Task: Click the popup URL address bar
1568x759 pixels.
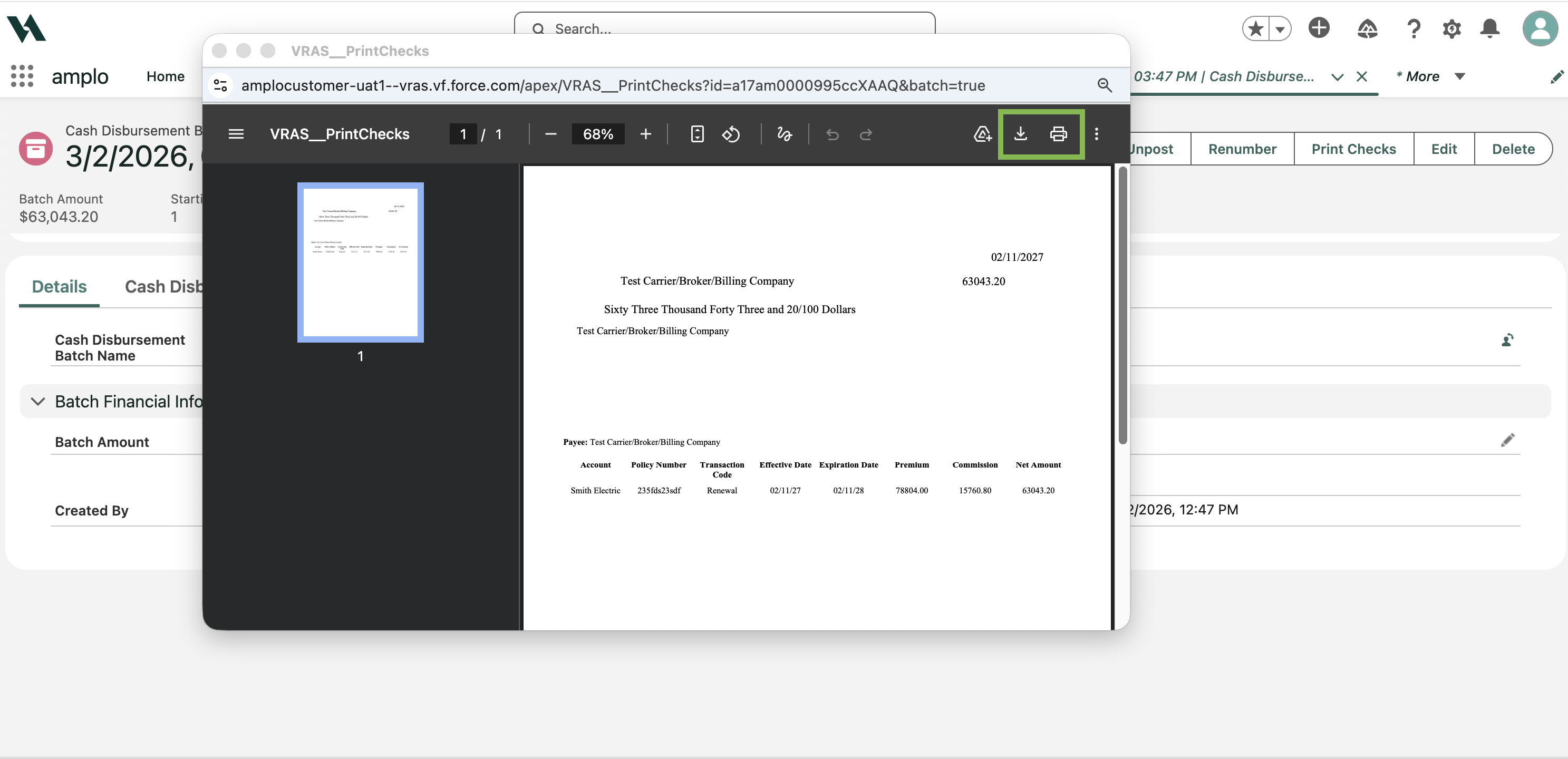Action: [x=613, y=85]
